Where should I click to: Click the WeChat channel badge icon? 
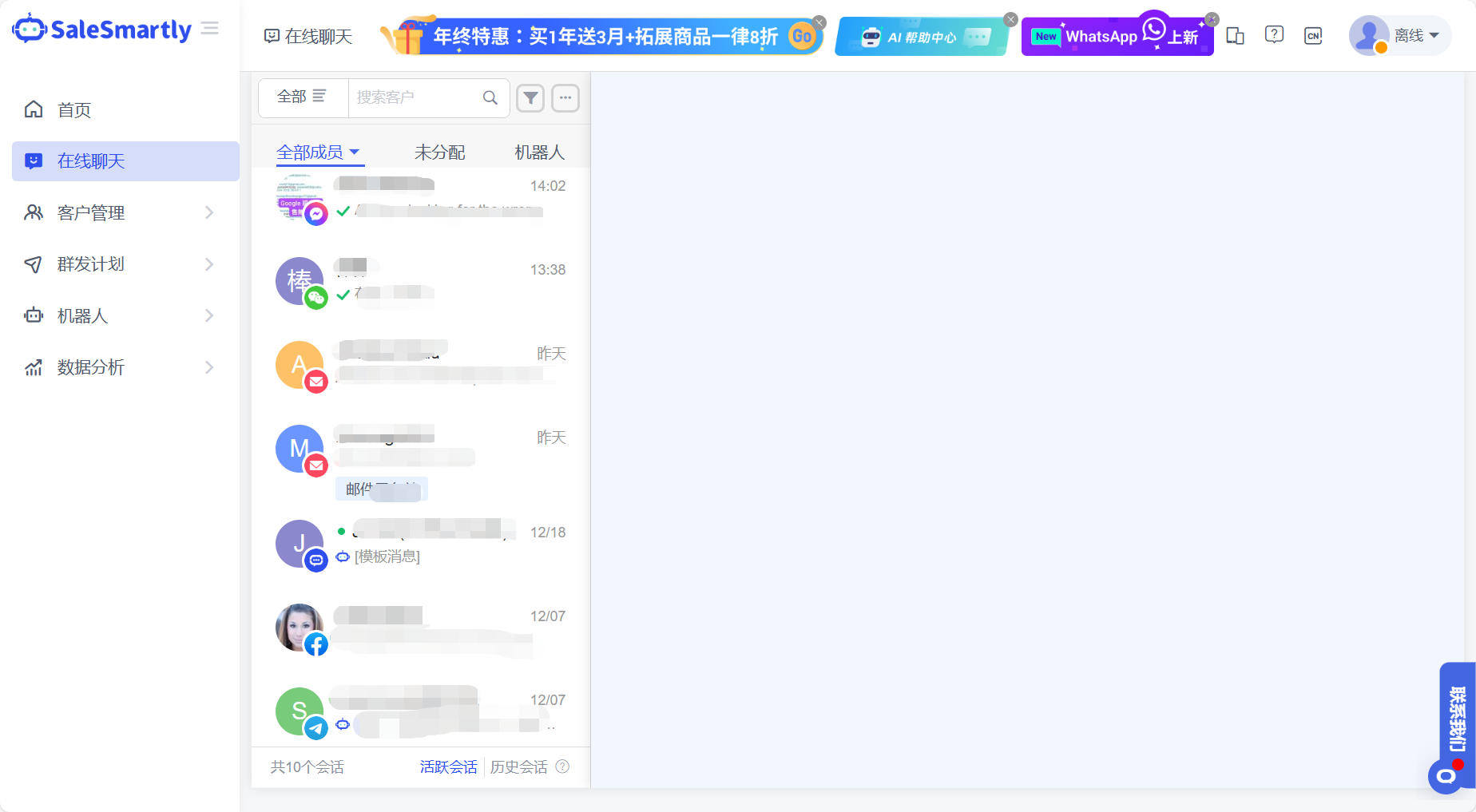point(317,298)
